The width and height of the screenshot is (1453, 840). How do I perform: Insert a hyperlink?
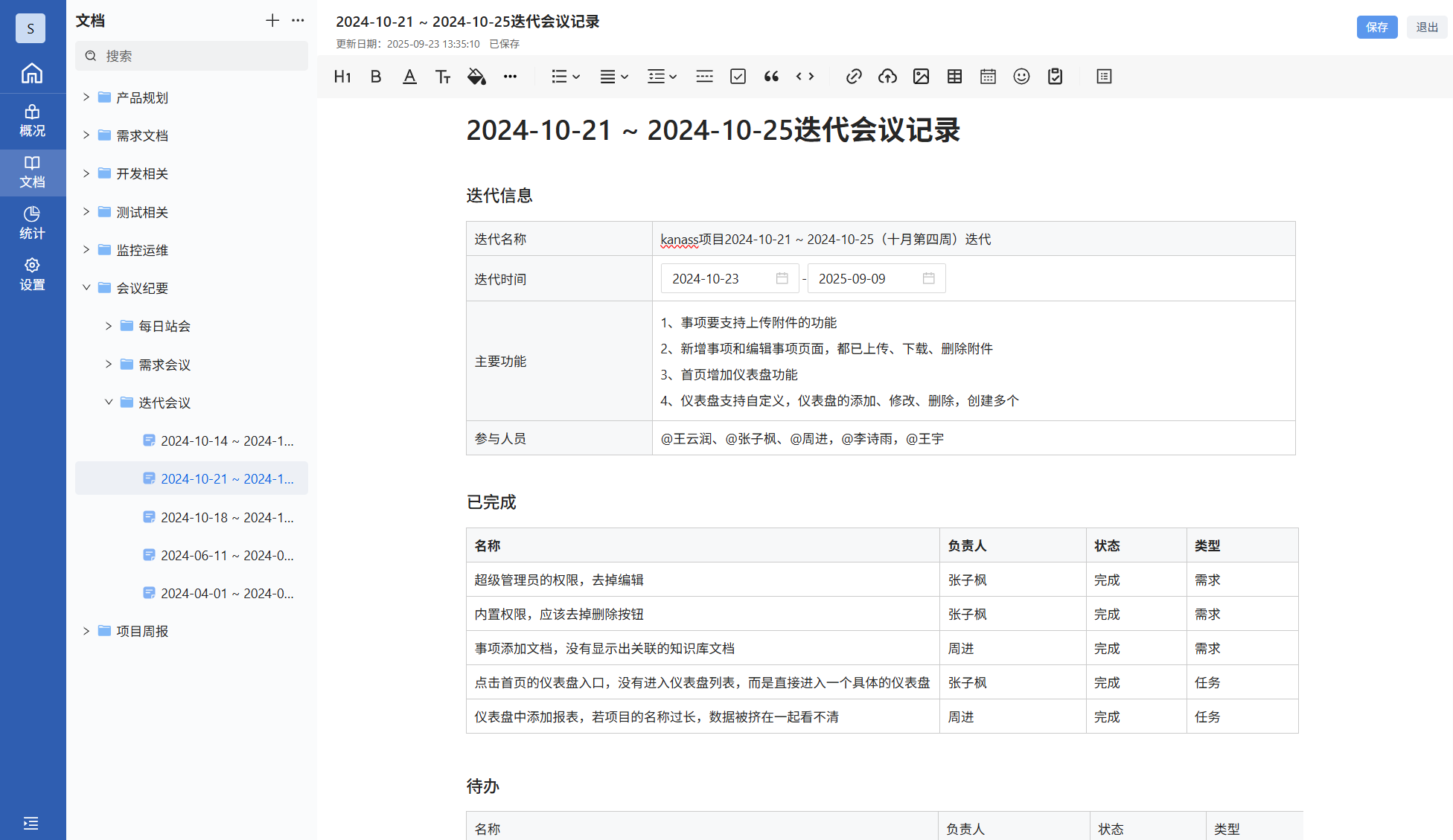click(x=853, y=76)
